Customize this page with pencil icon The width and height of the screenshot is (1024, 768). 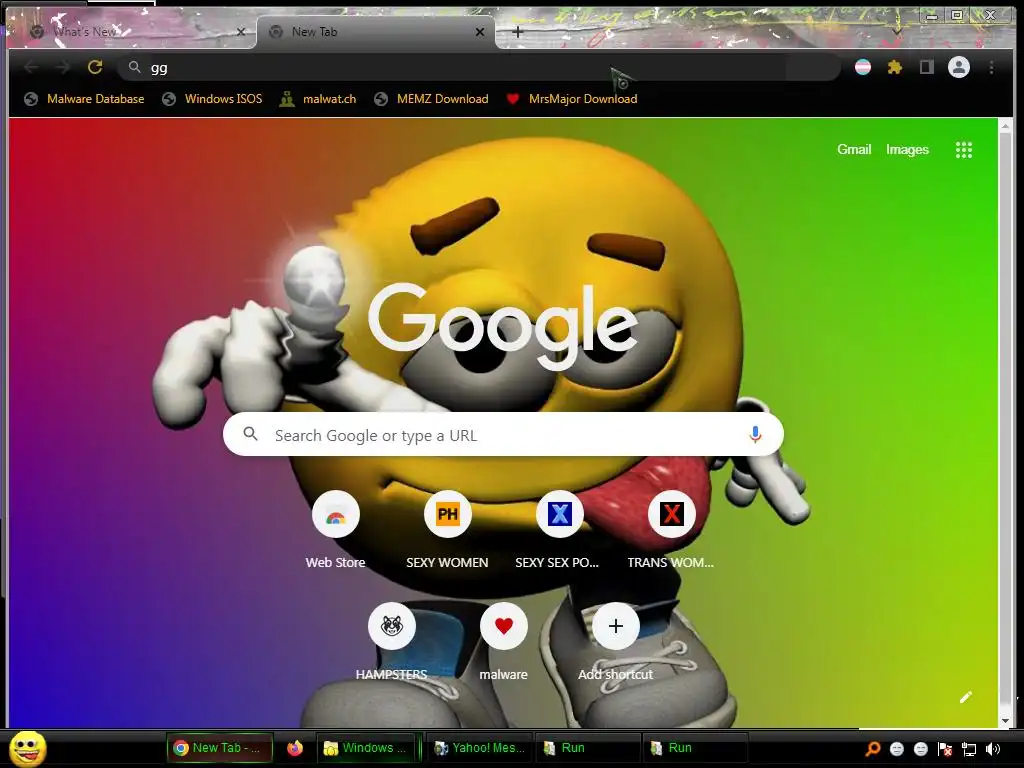(966, 697)
